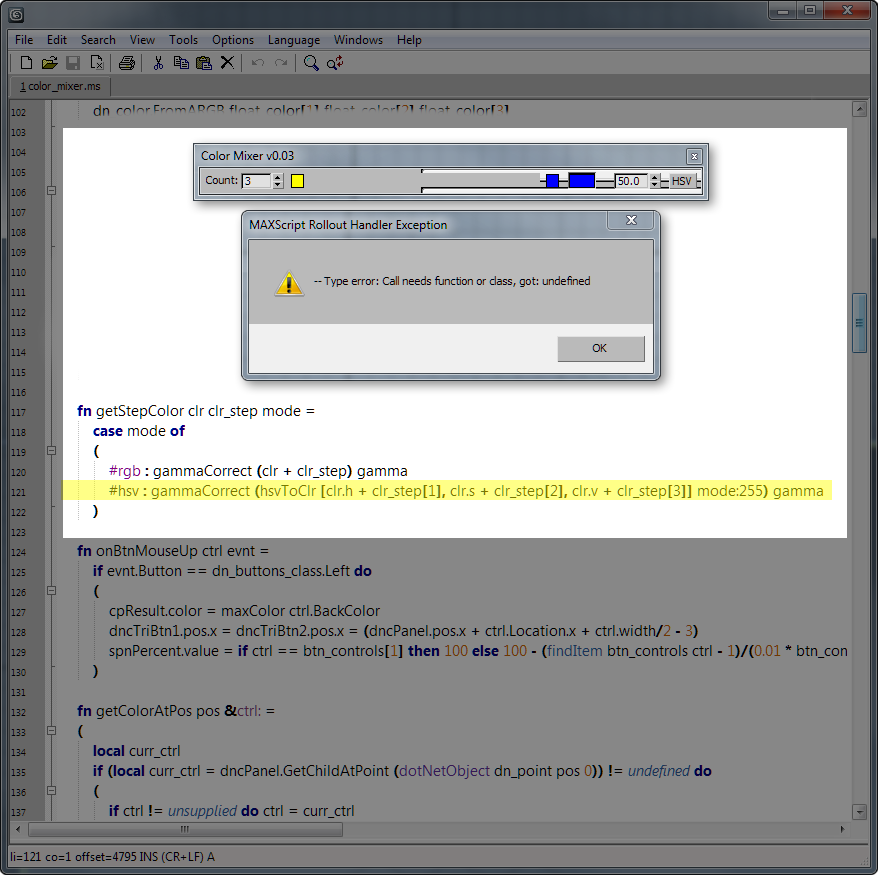Collapse the fold marker at line 133
878x875 pixels.
[52, 731]
